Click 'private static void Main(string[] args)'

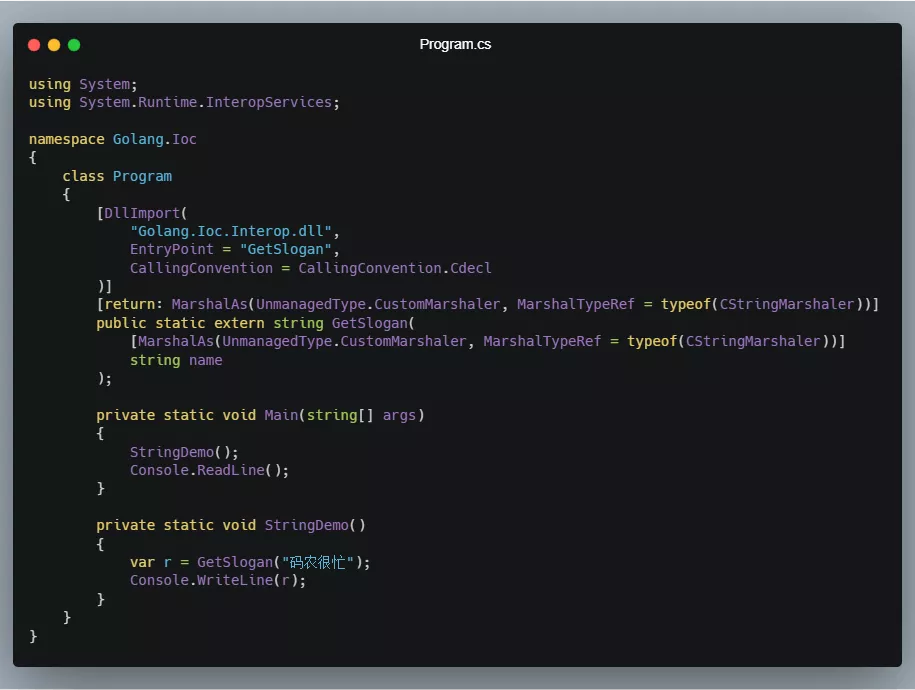click(260, 415)
